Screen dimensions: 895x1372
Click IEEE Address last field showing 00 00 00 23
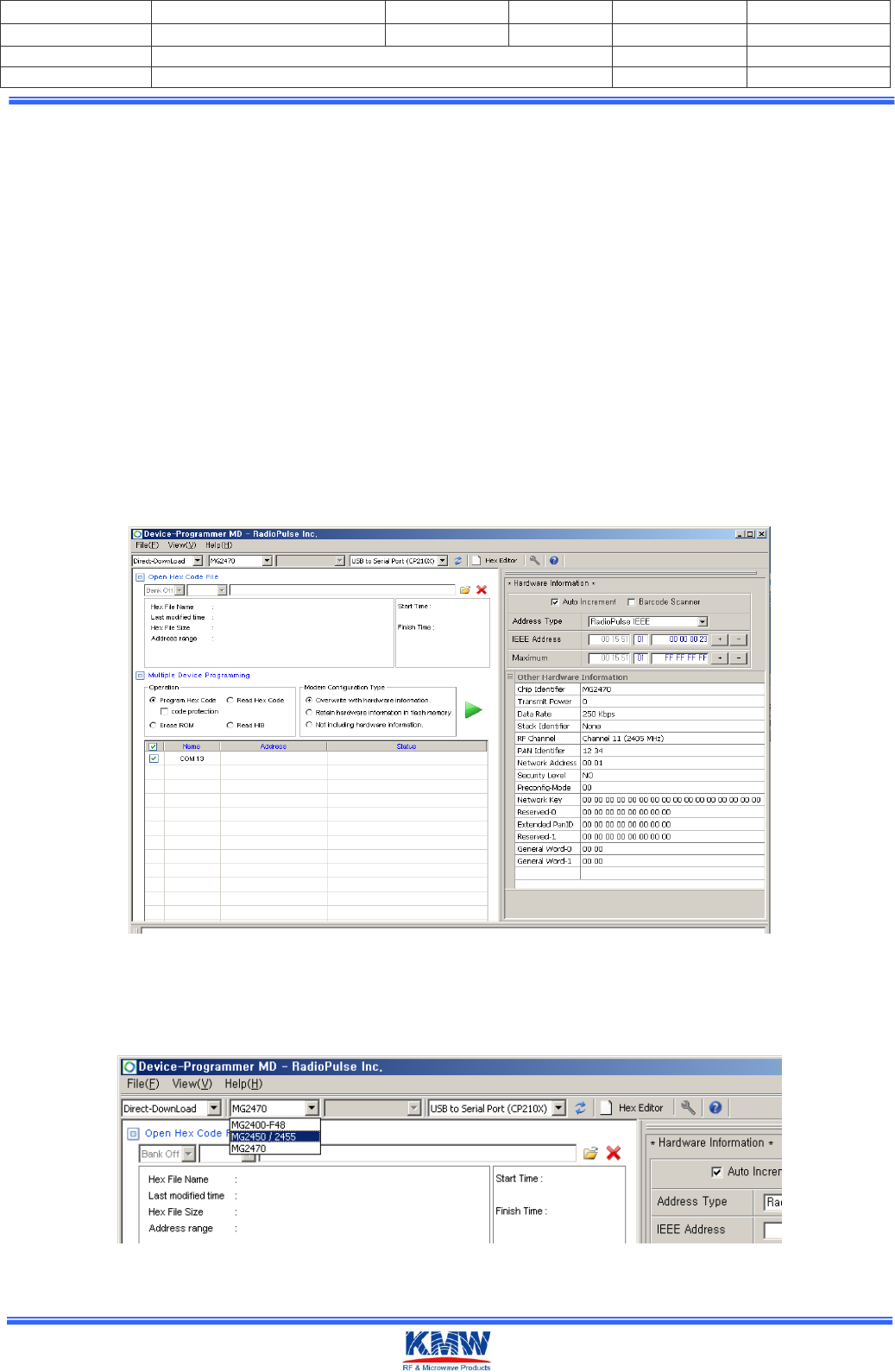pyautogui.click(x=679, y=639)
